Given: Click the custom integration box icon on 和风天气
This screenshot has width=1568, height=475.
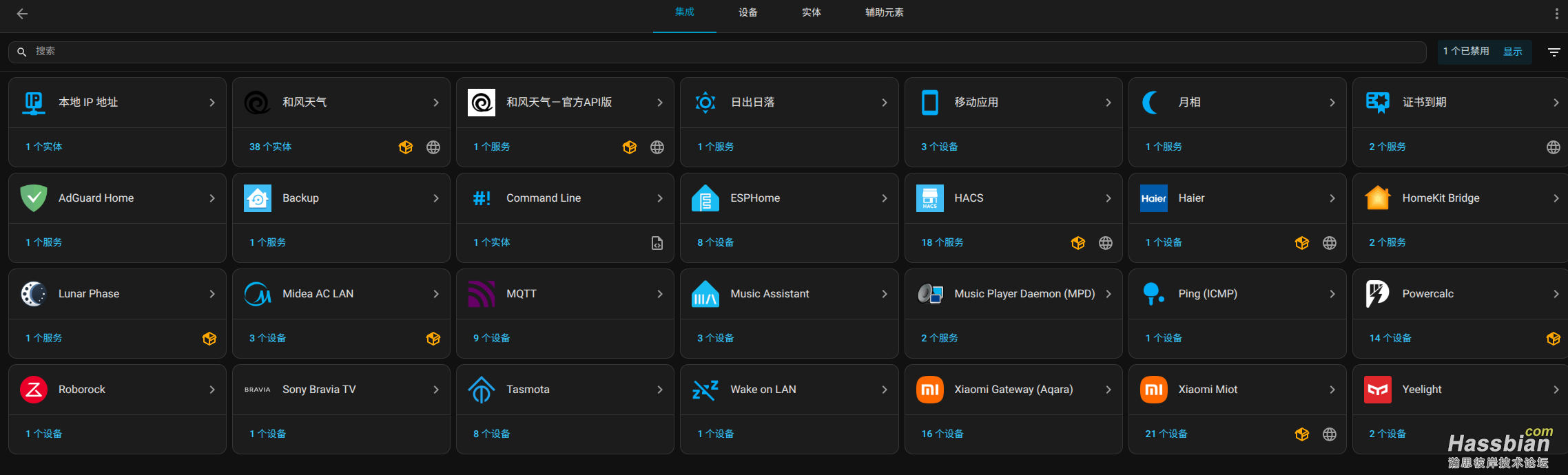Looking at the screenshot, I should pyautogui.click(x=406, y=147).
